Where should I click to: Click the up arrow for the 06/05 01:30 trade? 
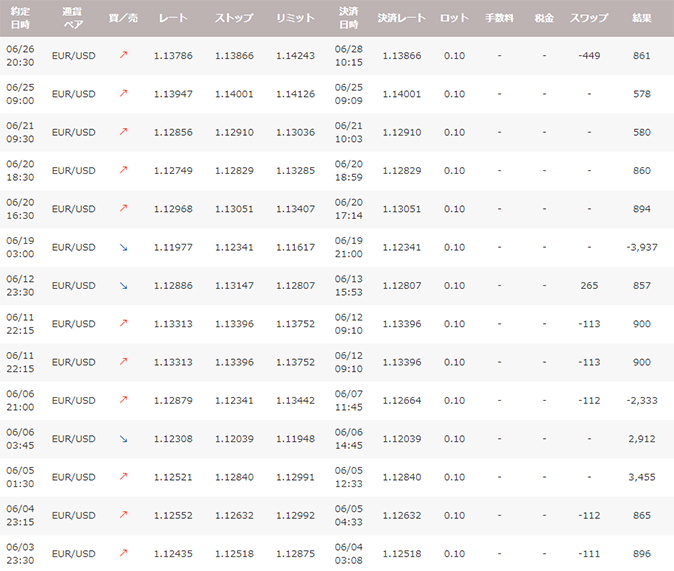[x=124, y=477]
